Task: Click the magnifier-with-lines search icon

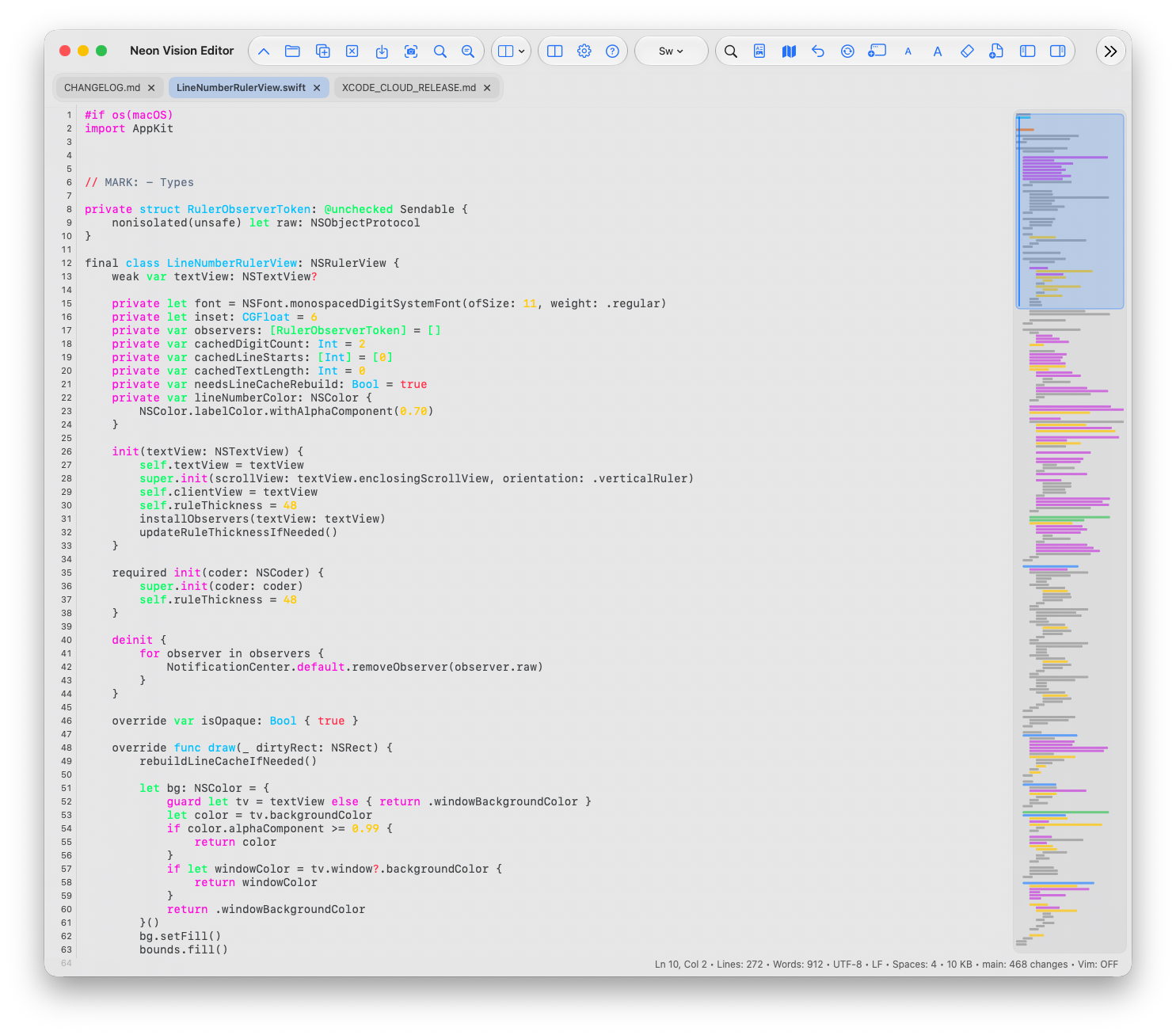Action: 468,51
